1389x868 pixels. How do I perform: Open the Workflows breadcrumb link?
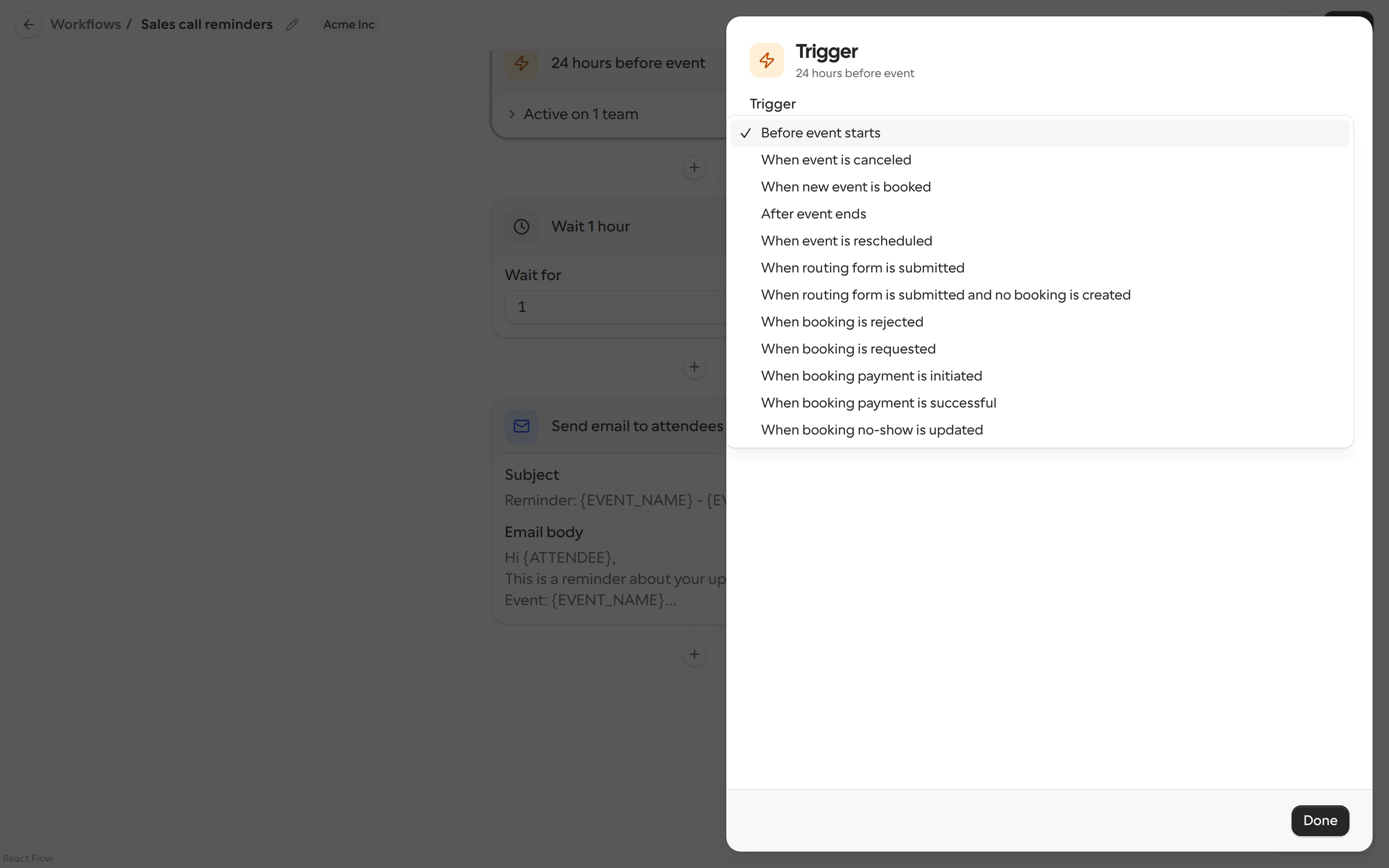coord(85,25)
